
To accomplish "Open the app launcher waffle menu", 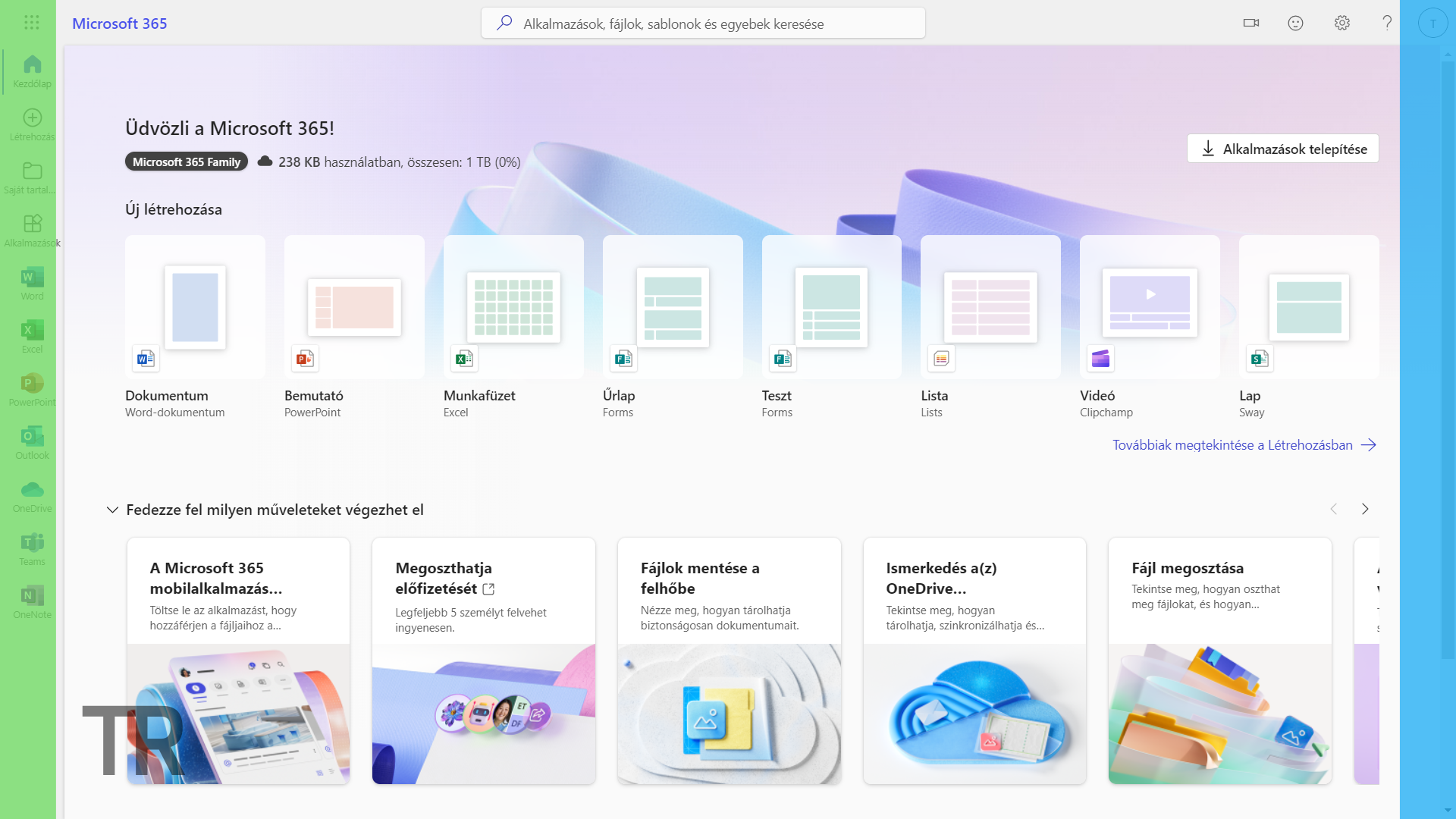I will point(31,23).
